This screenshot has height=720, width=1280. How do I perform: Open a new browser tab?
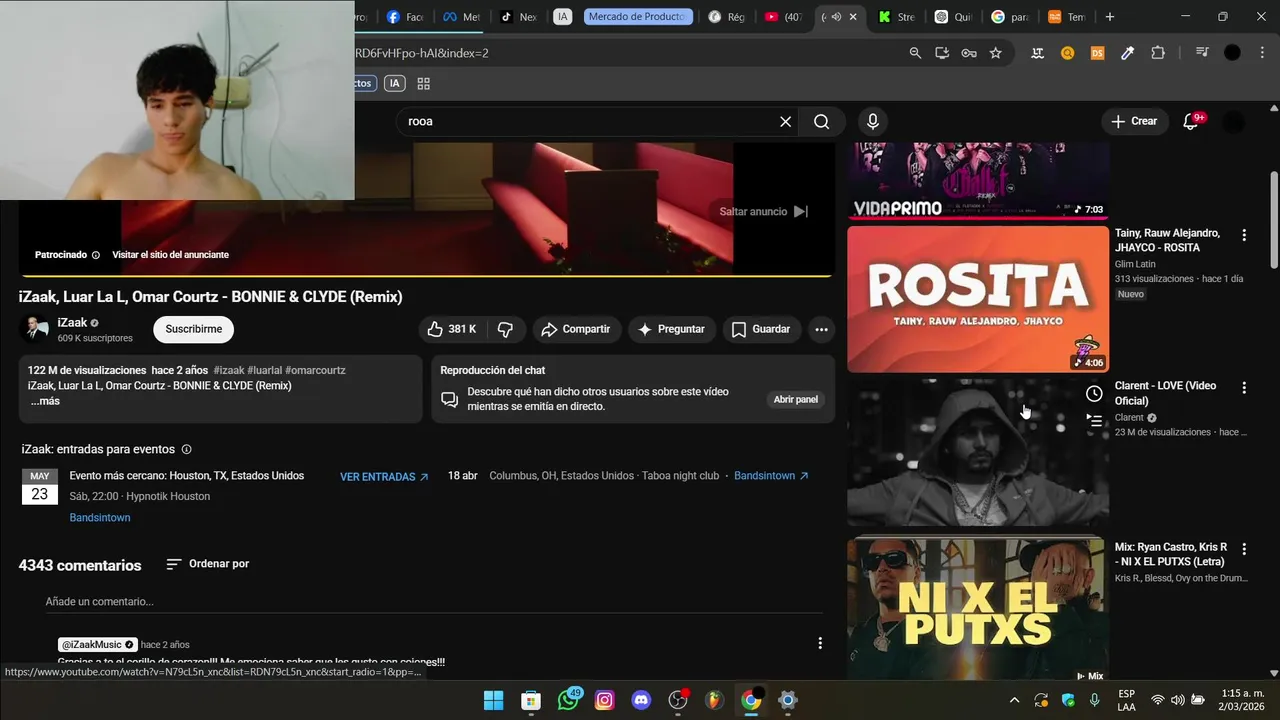[1110, 17]
